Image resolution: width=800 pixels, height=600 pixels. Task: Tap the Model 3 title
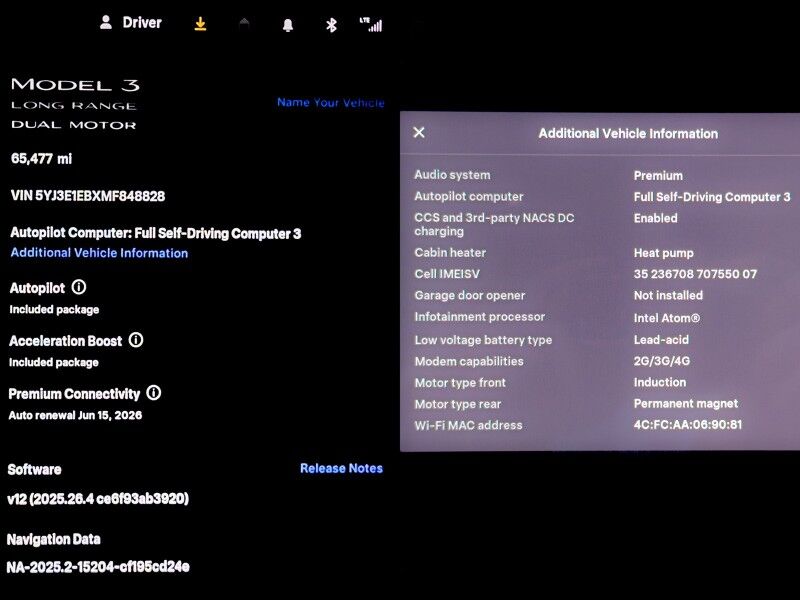pos(76,85)
